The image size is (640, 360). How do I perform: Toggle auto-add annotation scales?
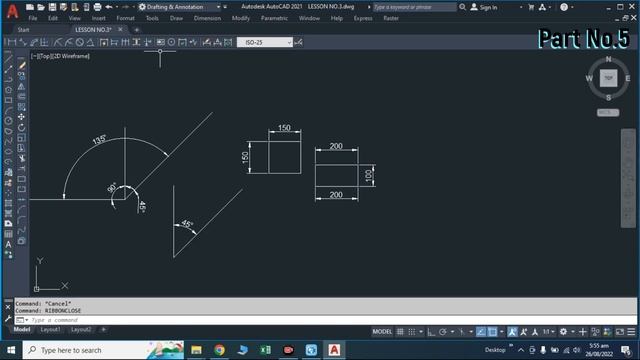(x=524, y=332)
